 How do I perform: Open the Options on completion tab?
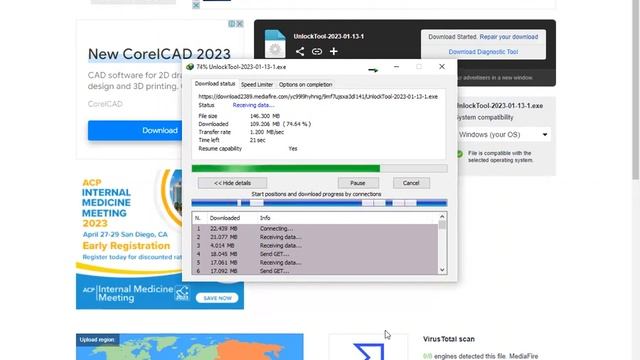point(305,84)
